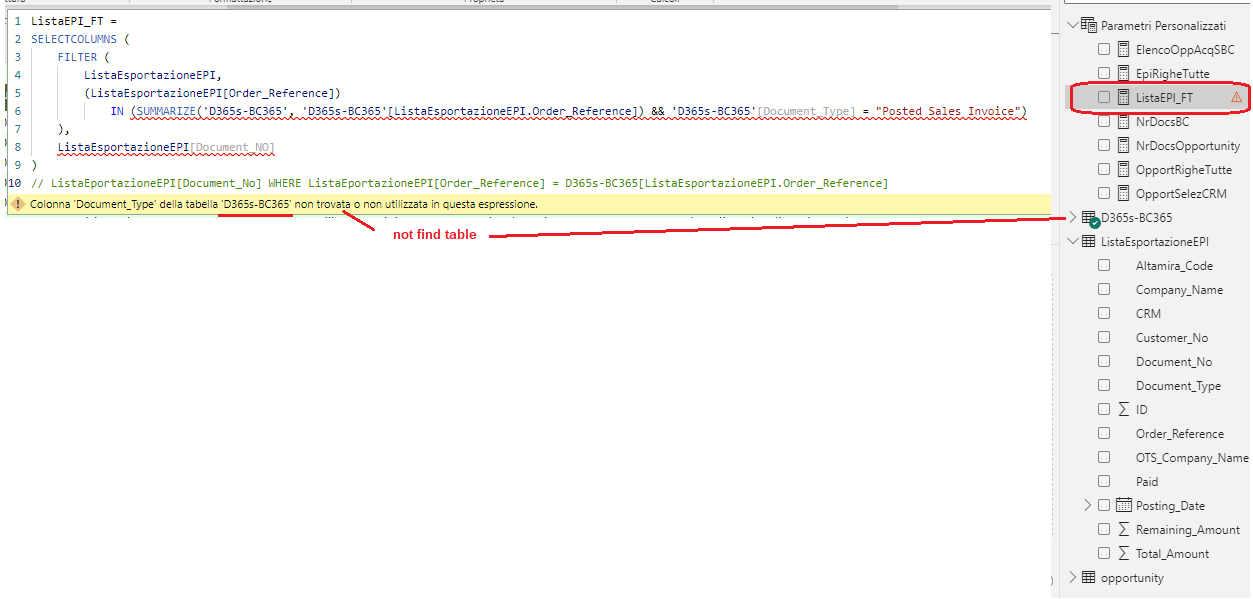
Task: Click the Parametri Personalizzati table icon
Action: pos(1089,25)
